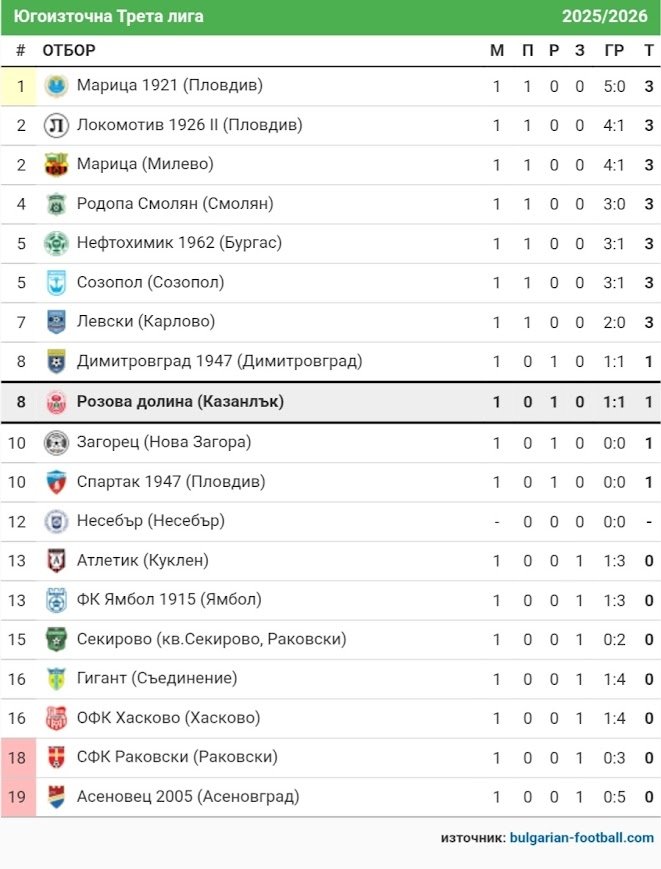Click the Марица (Милево) team badge
The height and width of the screenshot is (869, 661).
click(x=56, y=165)
